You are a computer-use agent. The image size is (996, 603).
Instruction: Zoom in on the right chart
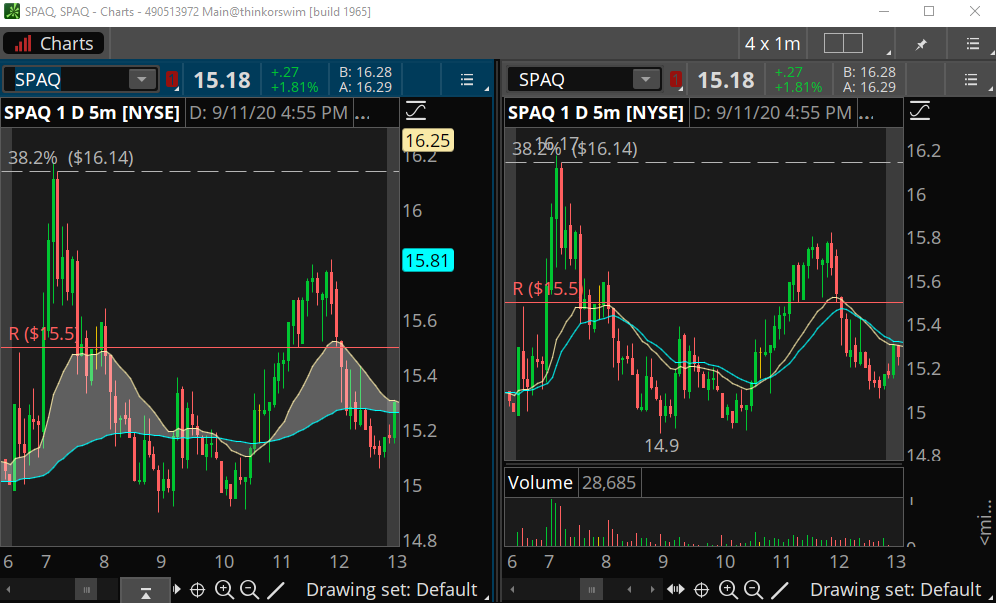[x=728, y=590]
